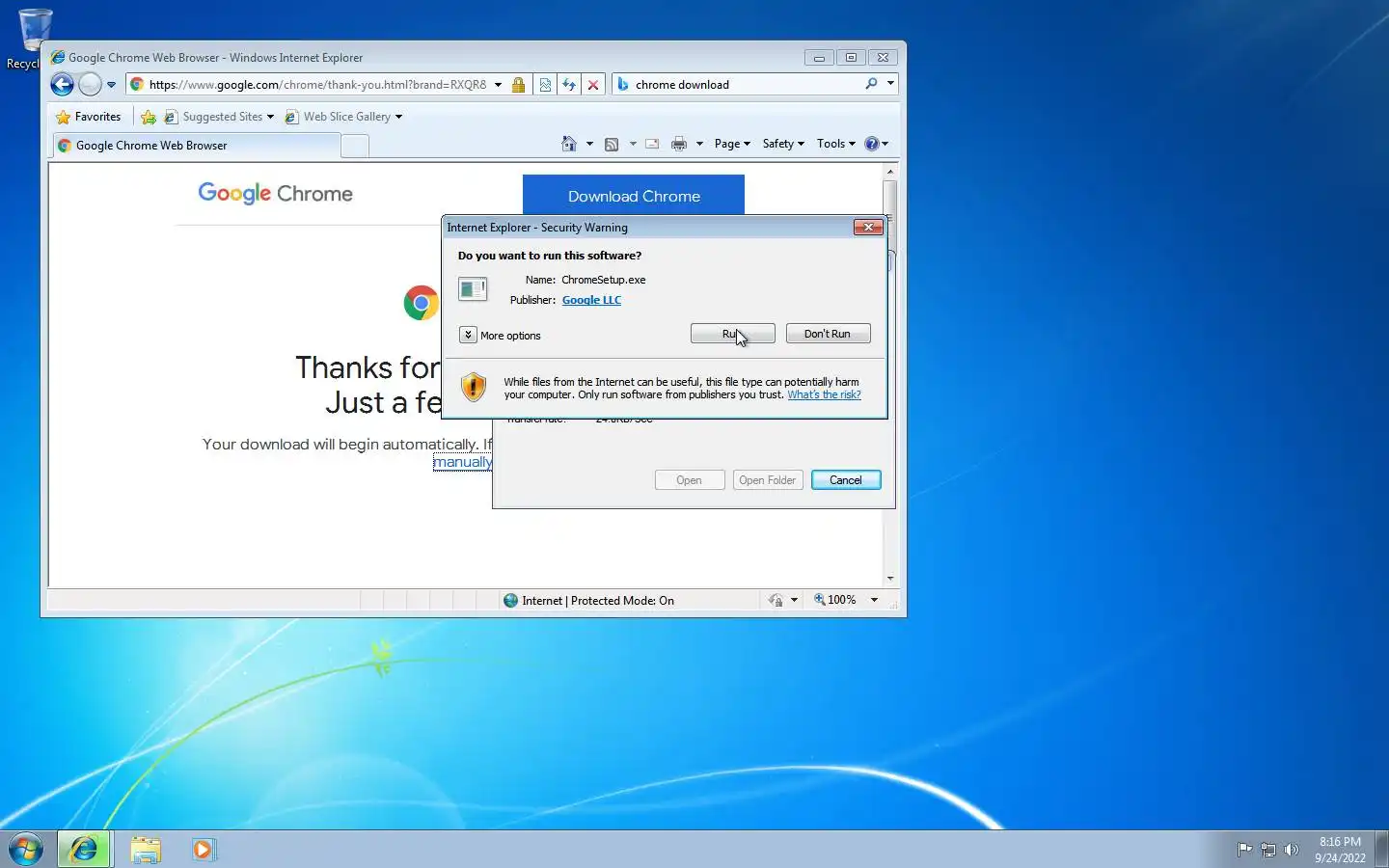Open Windows Explorer from taskbar
Screen dimensions: 1389x868
pos(146,849)
